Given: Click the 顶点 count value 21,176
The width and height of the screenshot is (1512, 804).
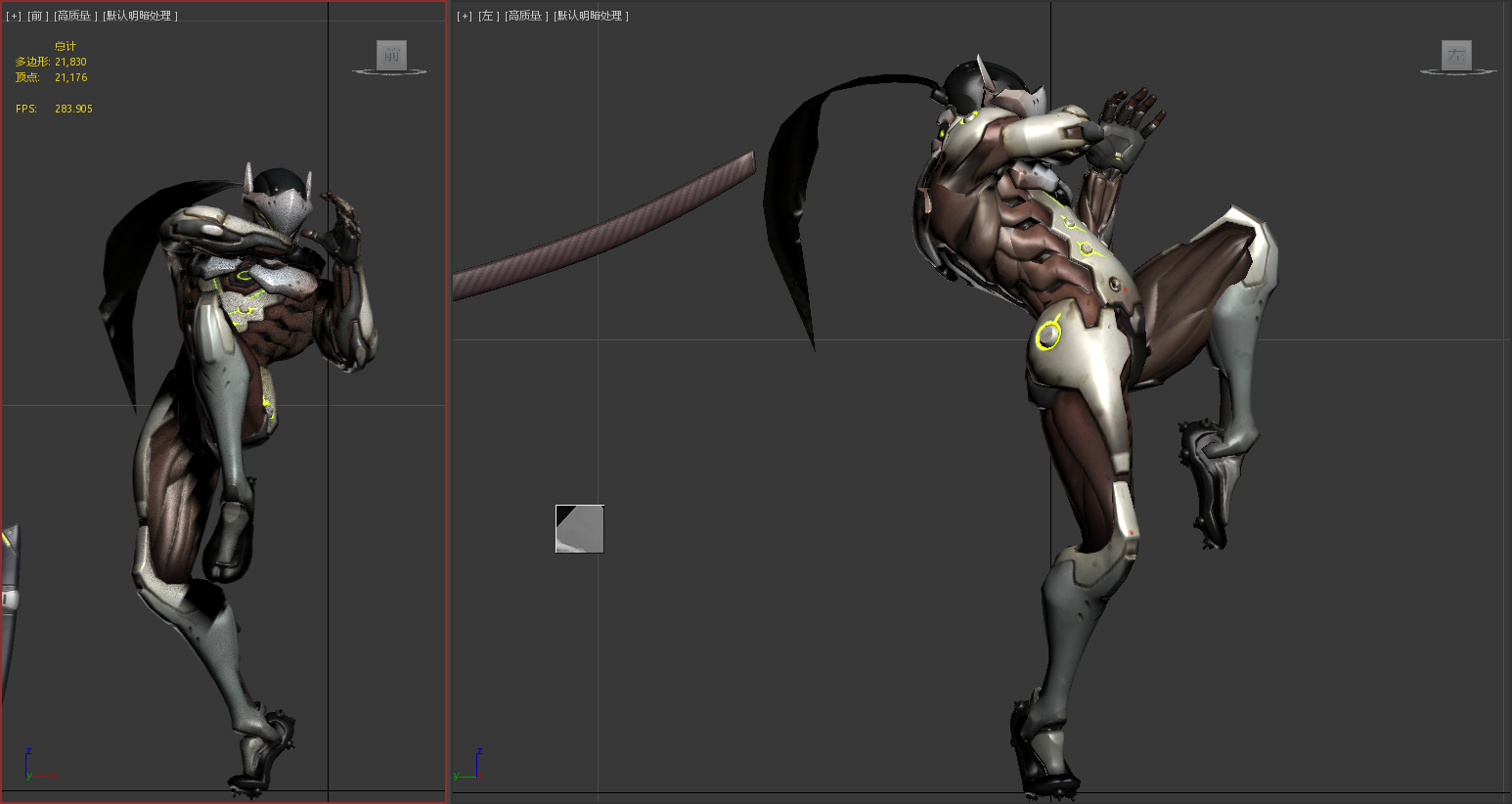Looking at the screenshot, I should point(70,77).
